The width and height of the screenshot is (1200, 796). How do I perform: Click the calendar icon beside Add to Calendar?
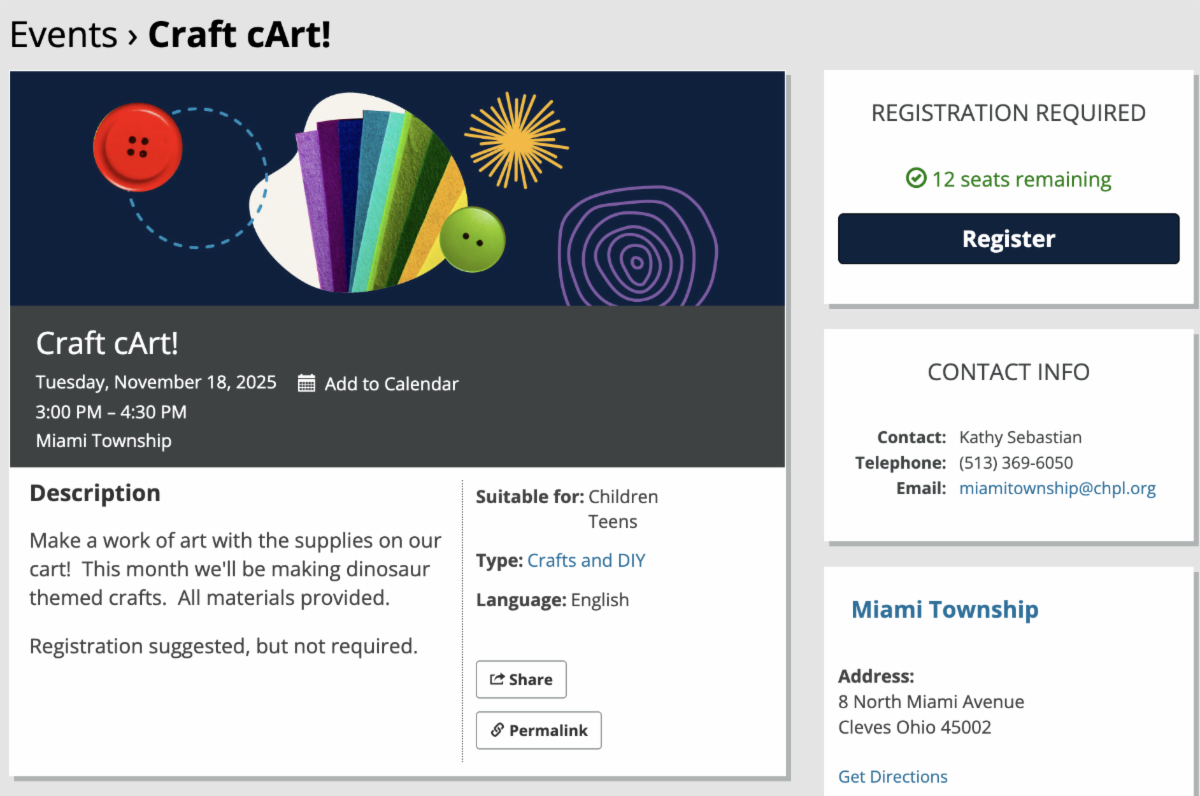pos(307,383)
